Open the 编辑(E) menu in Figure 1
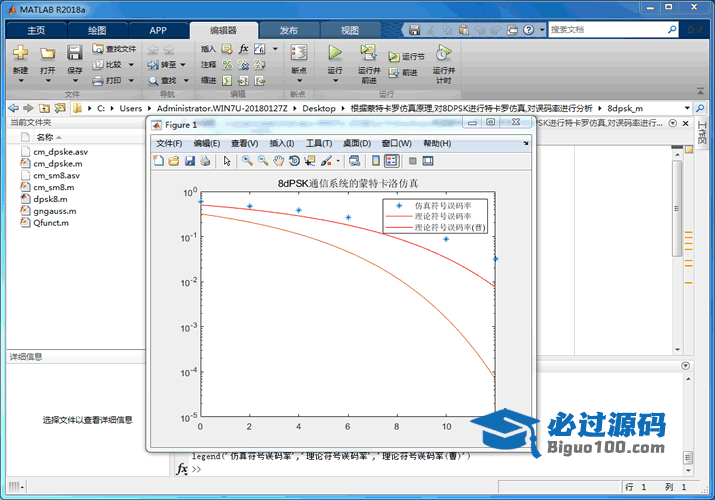This screenshot has height=500, width=715. coord(207,144)
